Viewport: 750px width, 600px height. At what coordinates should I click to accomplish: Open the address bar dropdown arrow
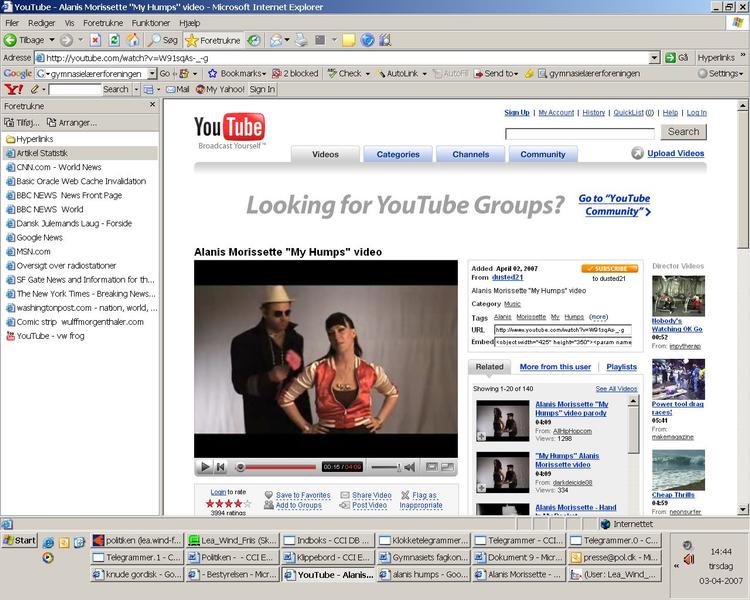pyautogui.click(x=654, y=58)
